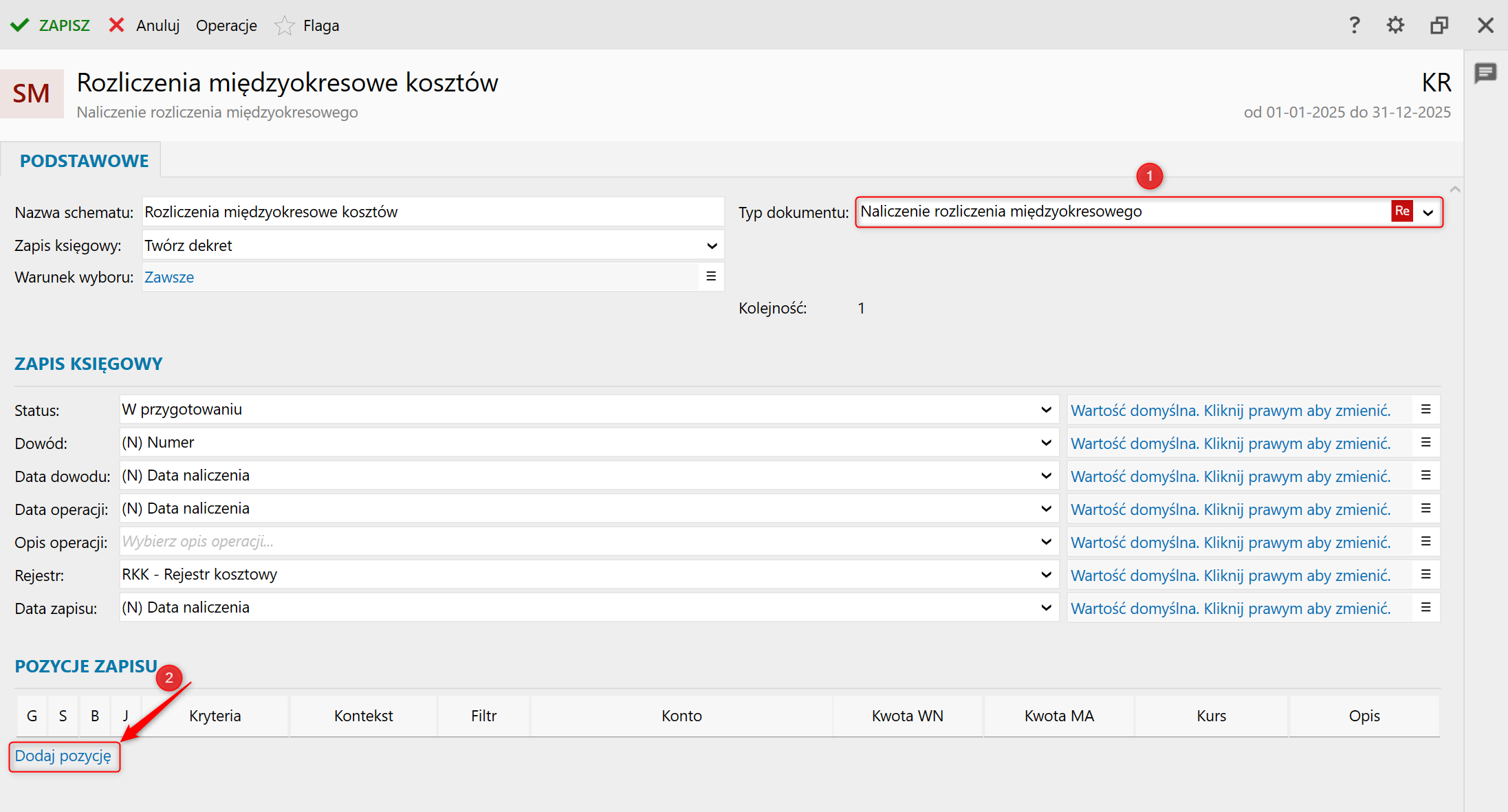Image resolution: width=1508 pixels, height=812 pixels.
Task: Open the Operacje menu
Action: (x=226, y=26)
